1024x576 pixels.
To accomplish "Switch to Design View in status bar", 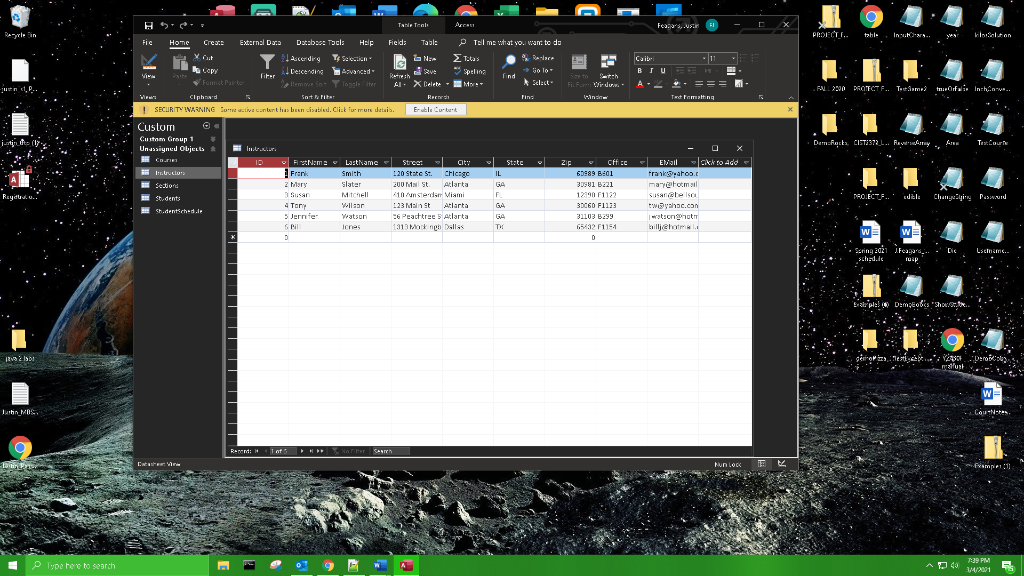I will pos(782,464).
